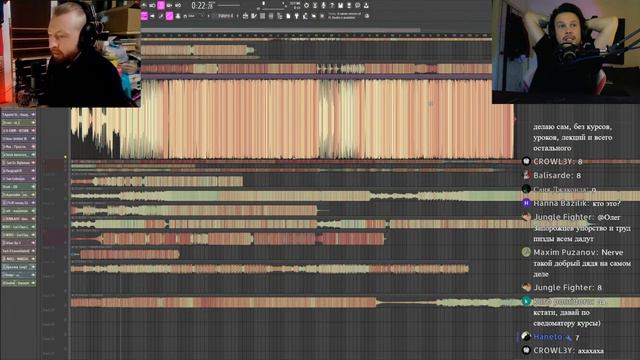Screen dimensions: 640x360
Task: Toggle the leftmost pink button in second toolbar row
Action: [144, 16]
